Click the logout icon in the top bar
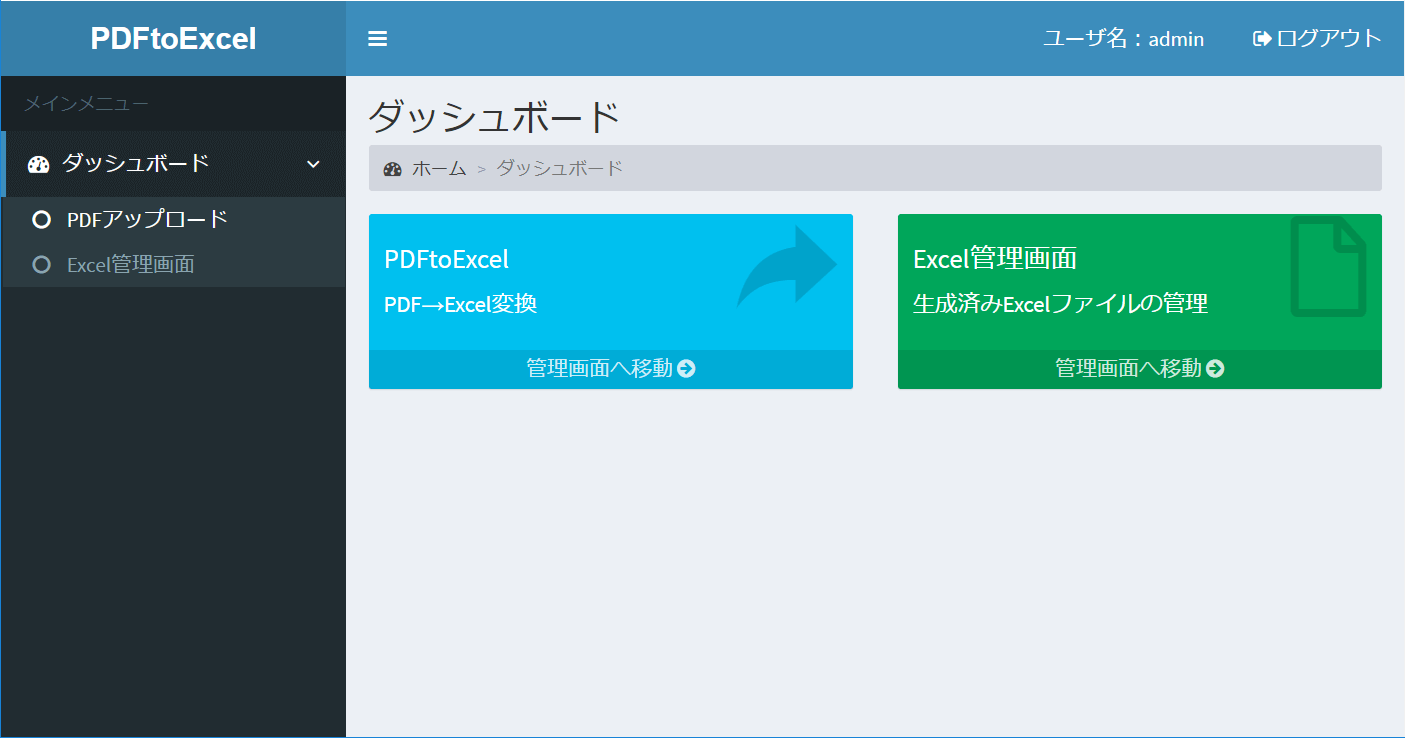Image resolution: width=1405 pixels, height=738 pixels. [1260, 38]
